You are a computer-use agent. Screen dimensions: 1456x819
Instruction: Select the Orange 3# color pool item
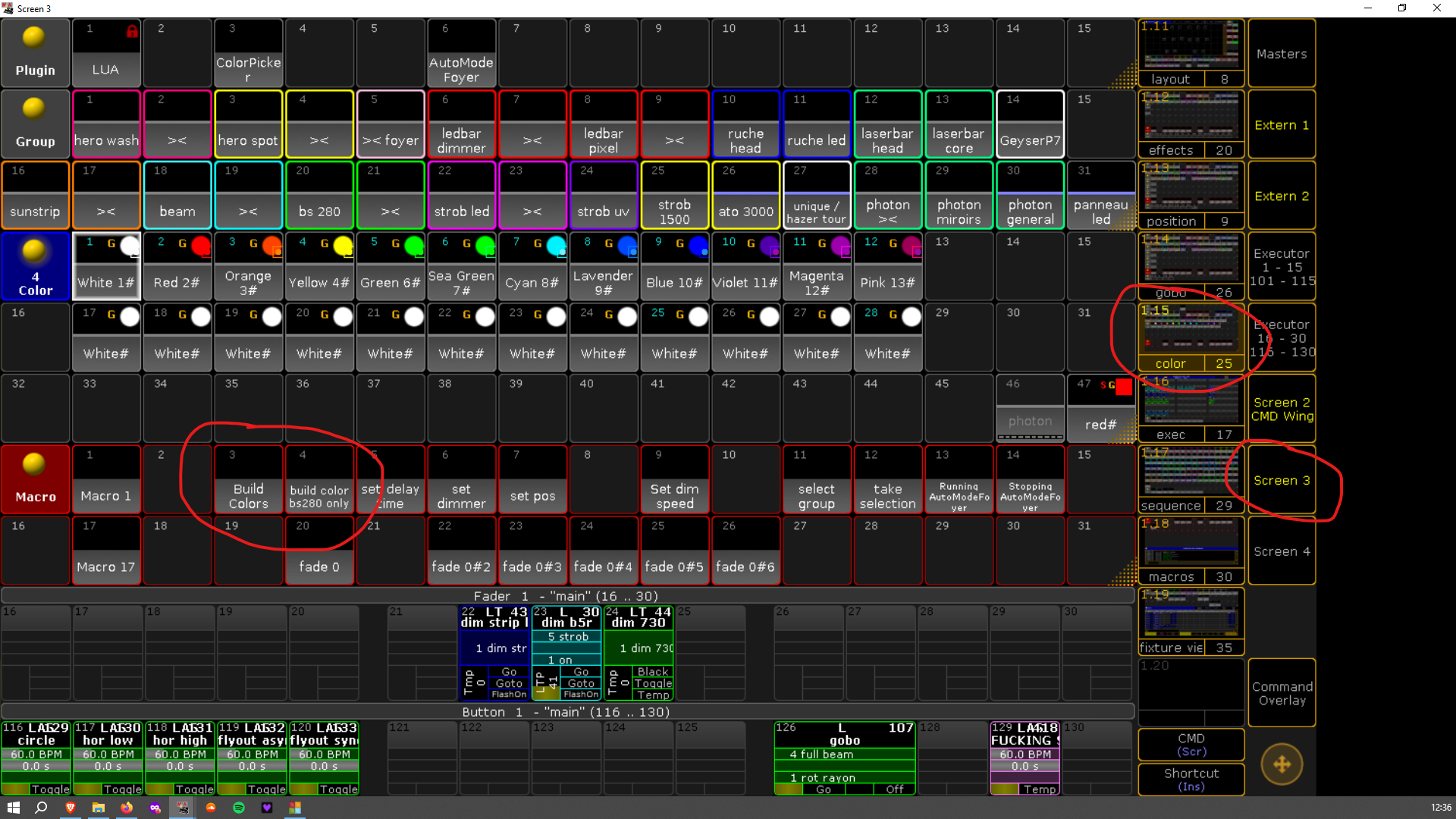pyautogui.click(x=248, y=266)
